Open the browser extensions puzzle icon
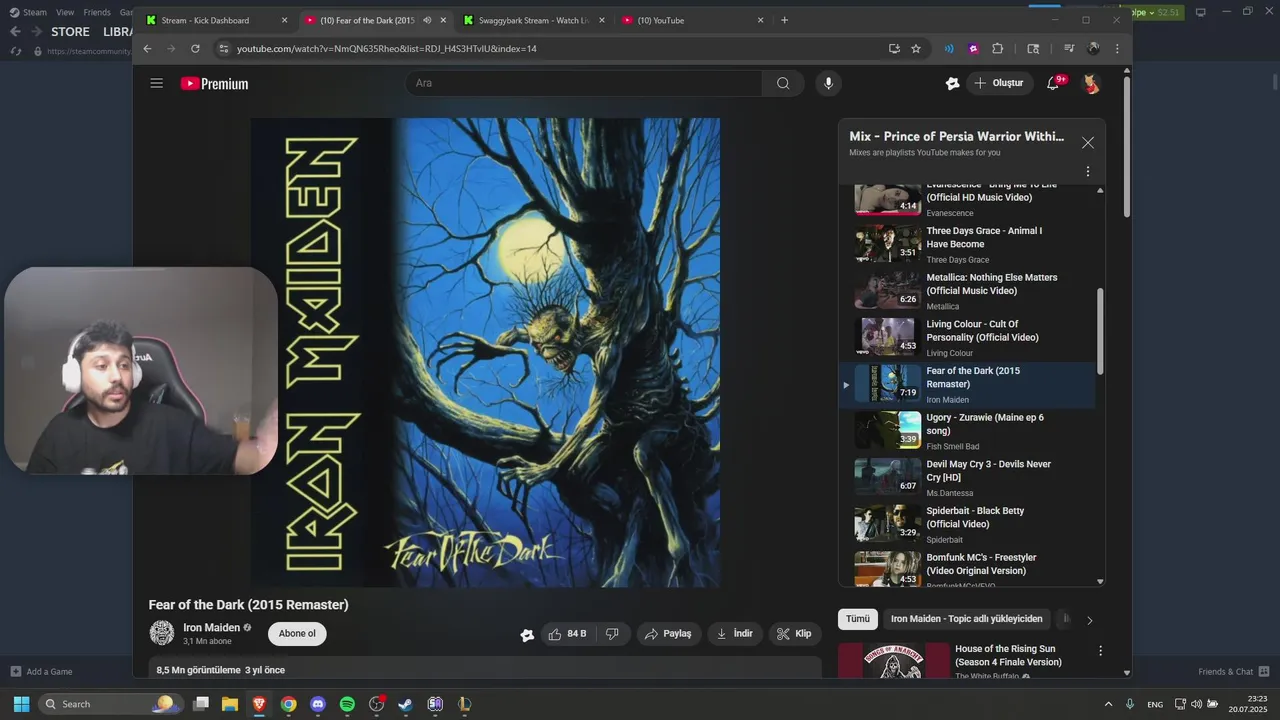 (997, 48)
